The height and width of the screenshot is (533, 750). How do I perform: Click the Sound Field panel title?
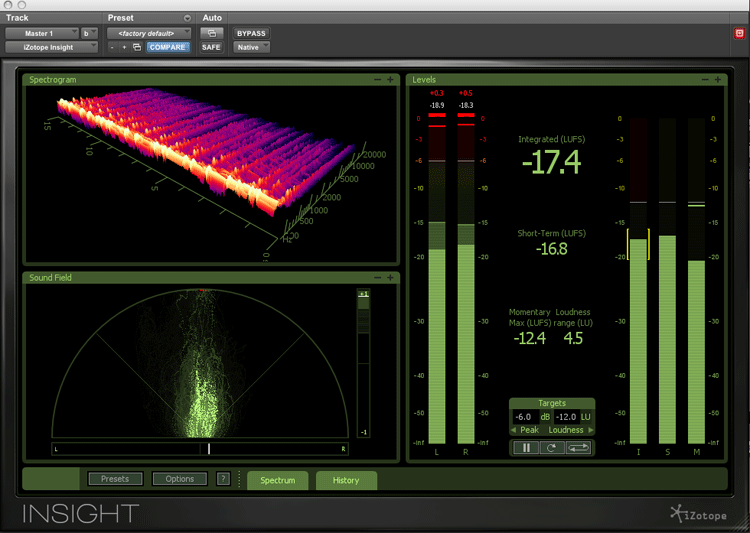click(x=50, y=278)
